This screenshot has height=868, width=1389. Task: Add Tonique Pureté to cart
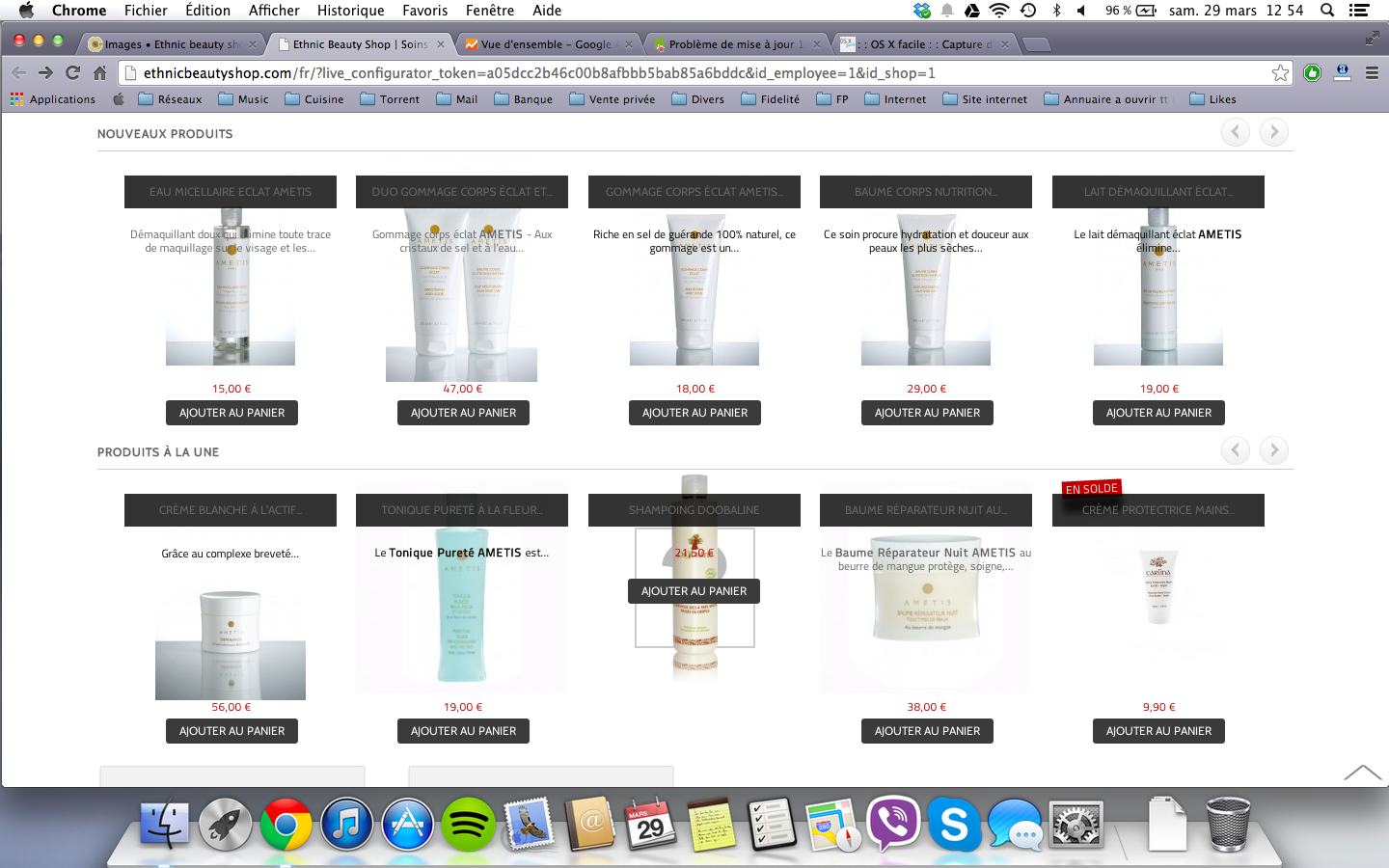(x=463, y=731)
